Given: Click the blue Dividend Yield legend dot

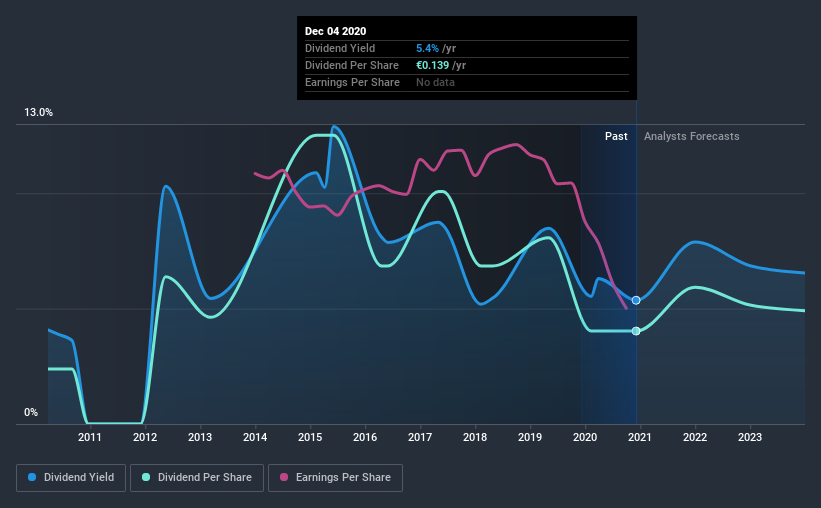Looking at the screenshot, I should tap(32, 477).
